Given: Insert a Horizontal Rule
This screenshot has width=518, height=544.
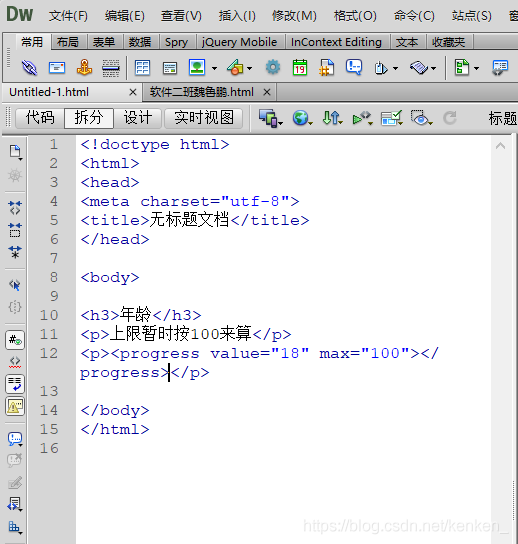Looking at the screenshot, I should [x=111, y=68].
